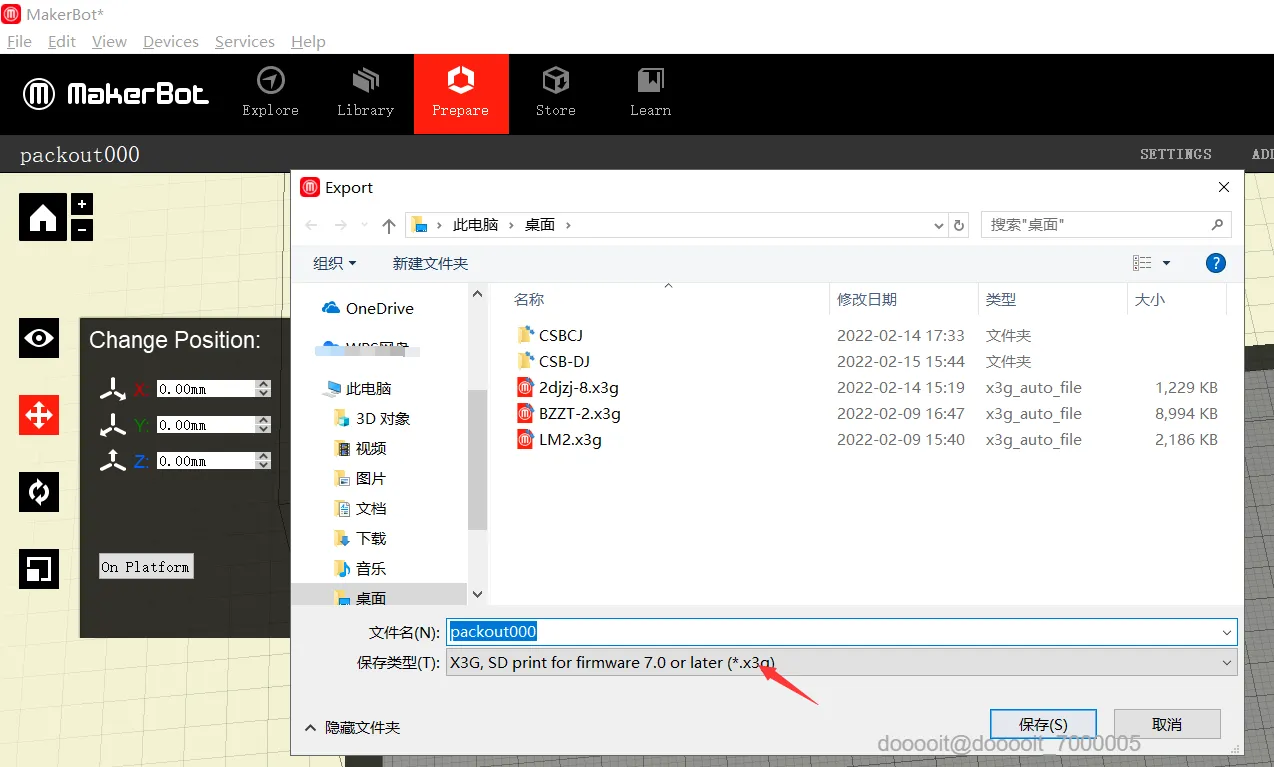Switch to the Prepare section
The image size is (1274, 767).
point(461,93)
